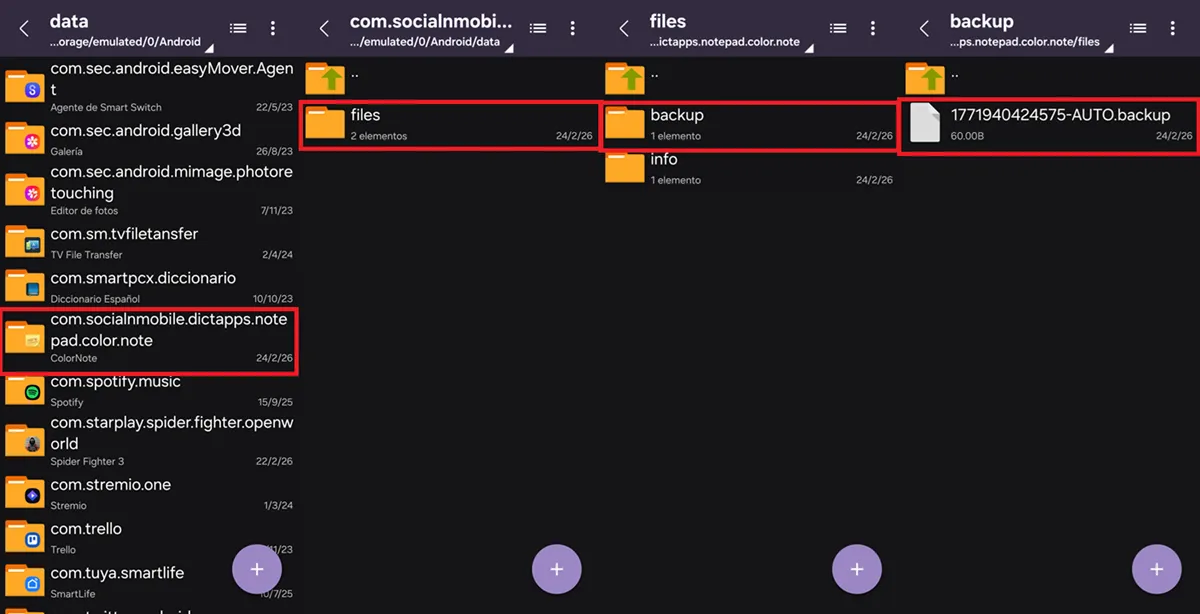Switch view mode using list icon in files panel
1200x614 pixels.
[x=838, y=29]
